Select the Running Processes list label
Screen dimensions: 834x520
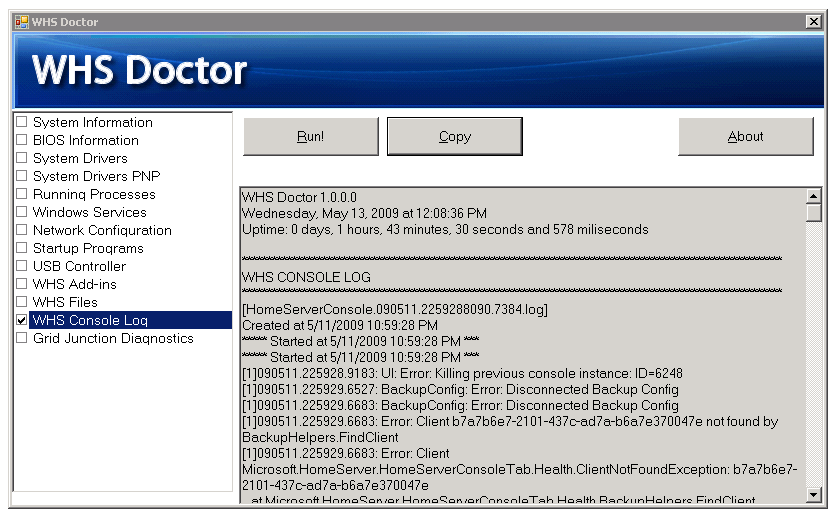click(x=94, y=194)
